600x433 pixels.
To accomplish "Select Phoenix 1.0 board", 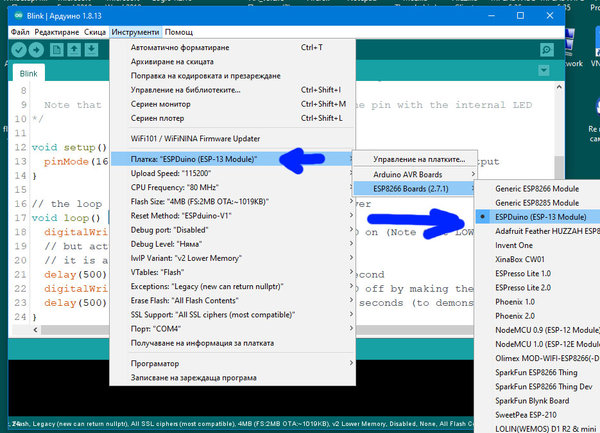I will (x=538, y=302).
